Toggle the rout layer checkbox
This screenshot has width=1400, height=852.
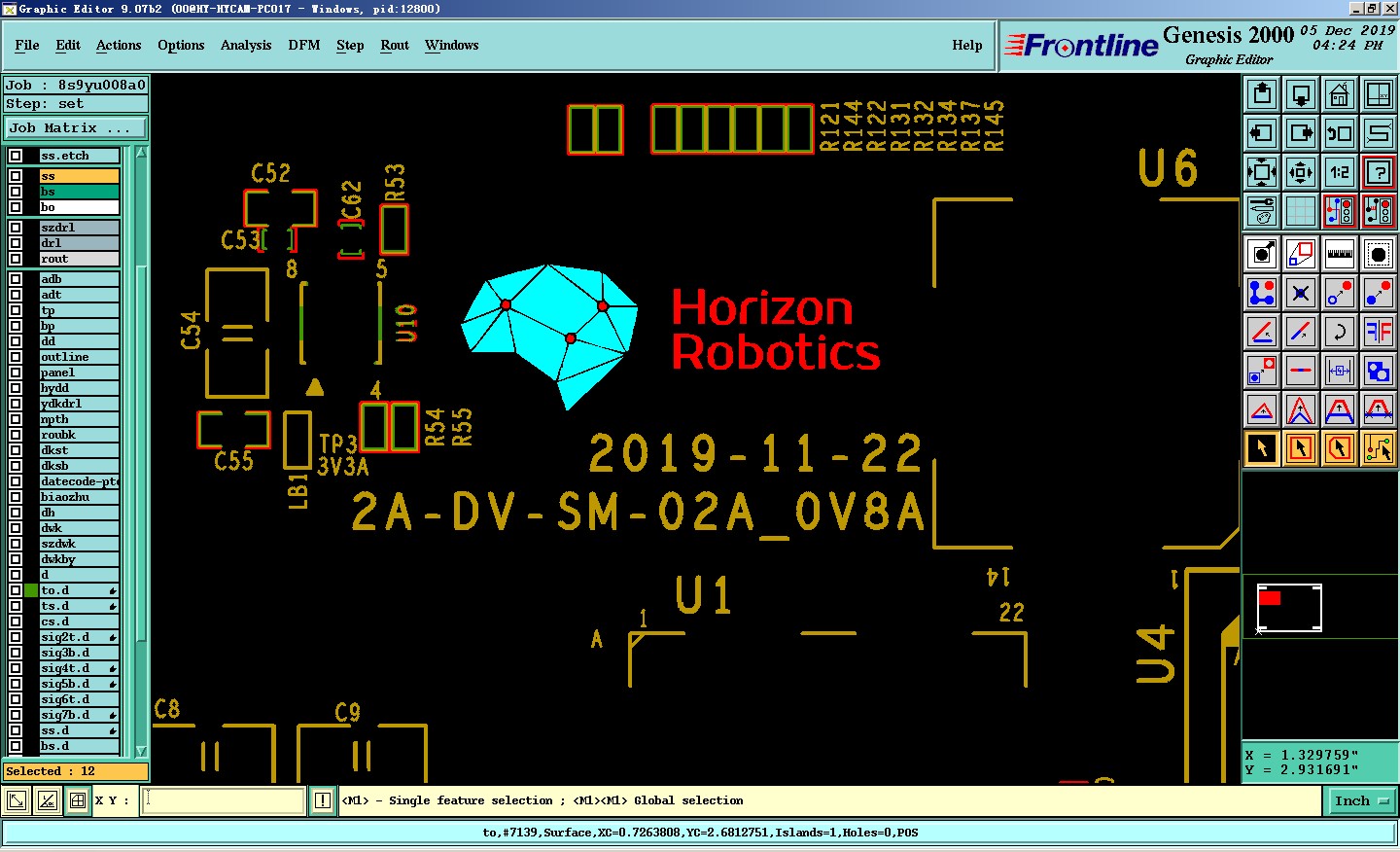tap(16, 259)
